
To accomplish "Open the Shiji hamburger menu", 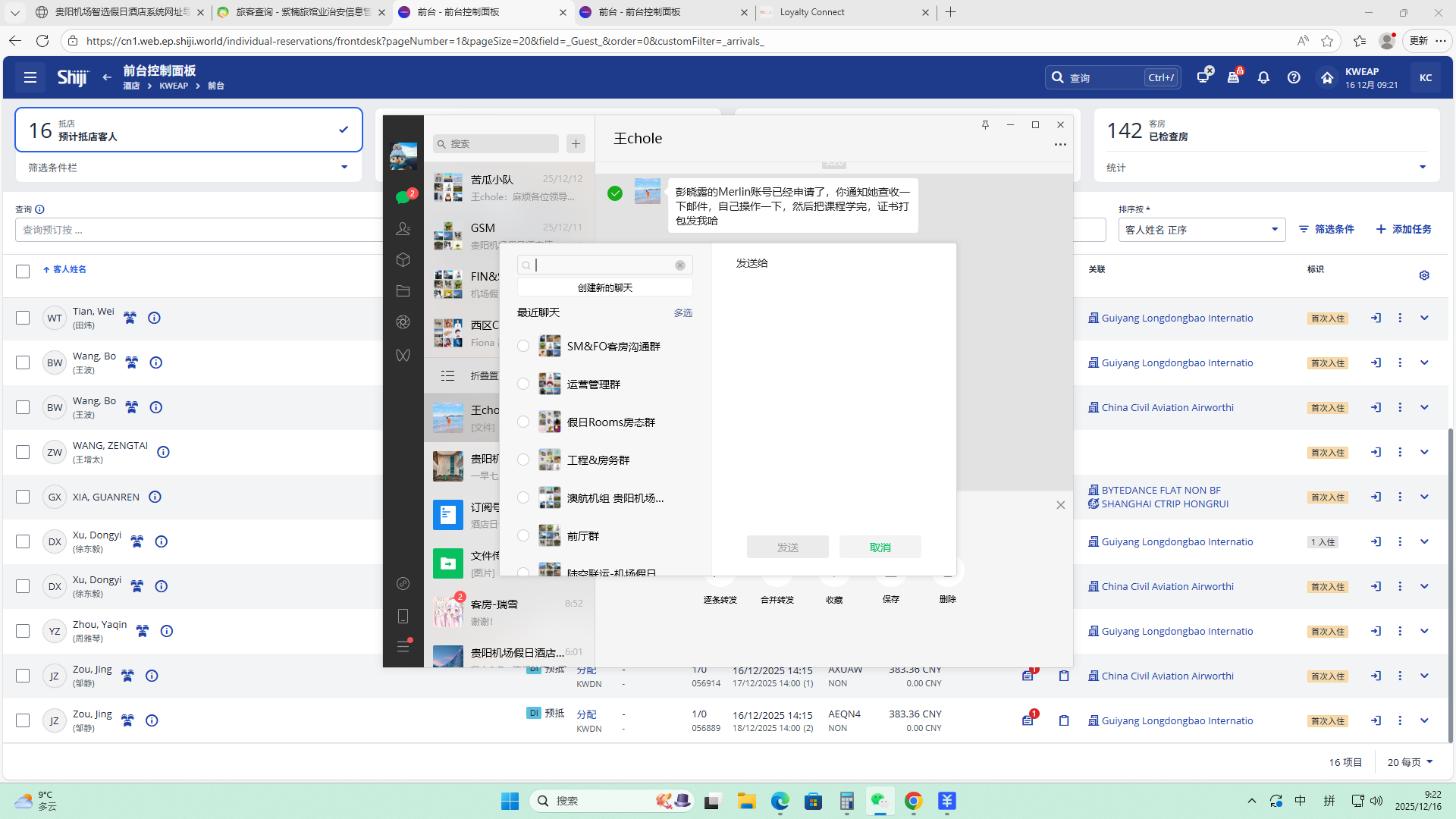I will [x=30, y=77].
